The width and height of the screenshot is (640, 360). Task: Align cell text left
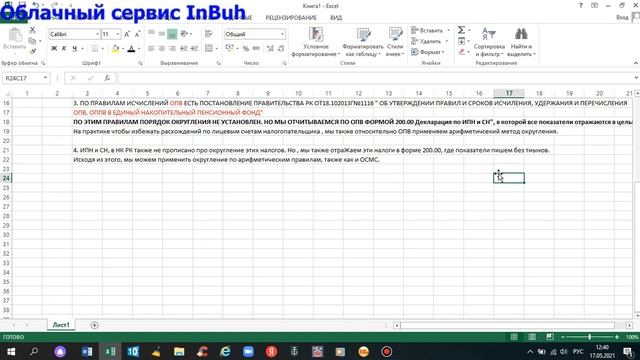[151, 49]
